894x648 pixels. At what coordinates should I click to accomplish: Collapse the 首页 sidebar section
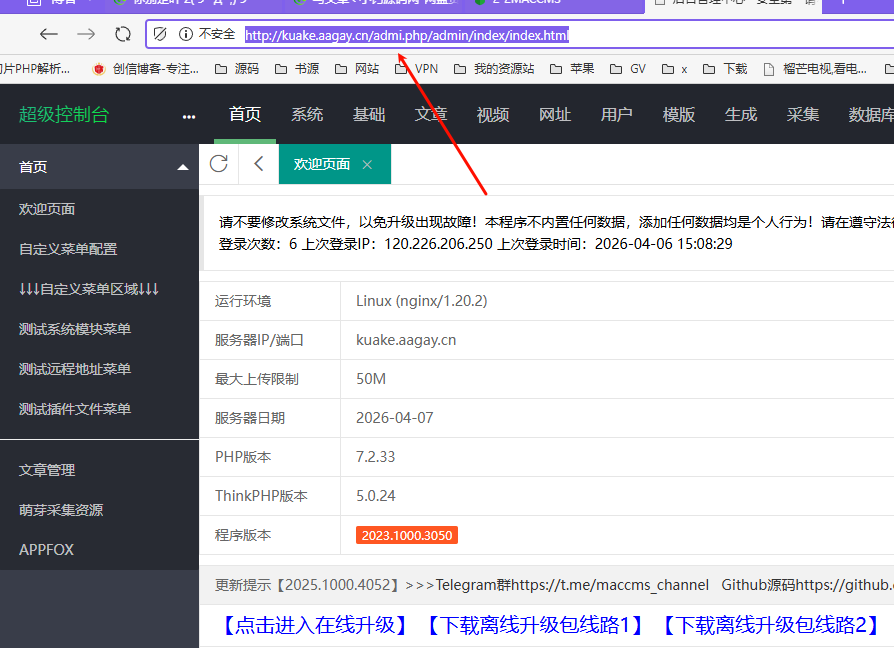click(x=182, y=167)
